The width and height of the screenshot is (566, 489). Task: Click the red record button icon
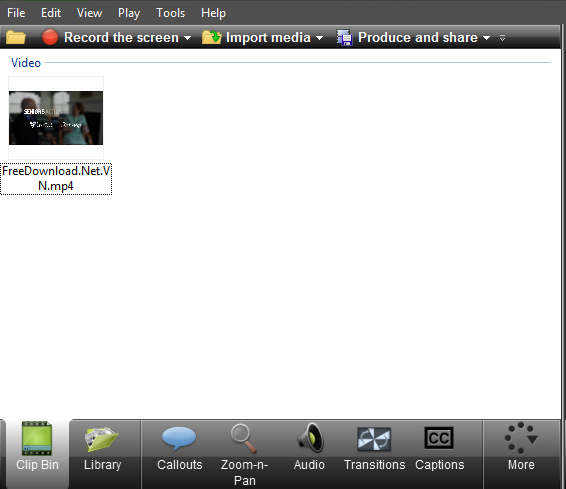click(50, 37)
